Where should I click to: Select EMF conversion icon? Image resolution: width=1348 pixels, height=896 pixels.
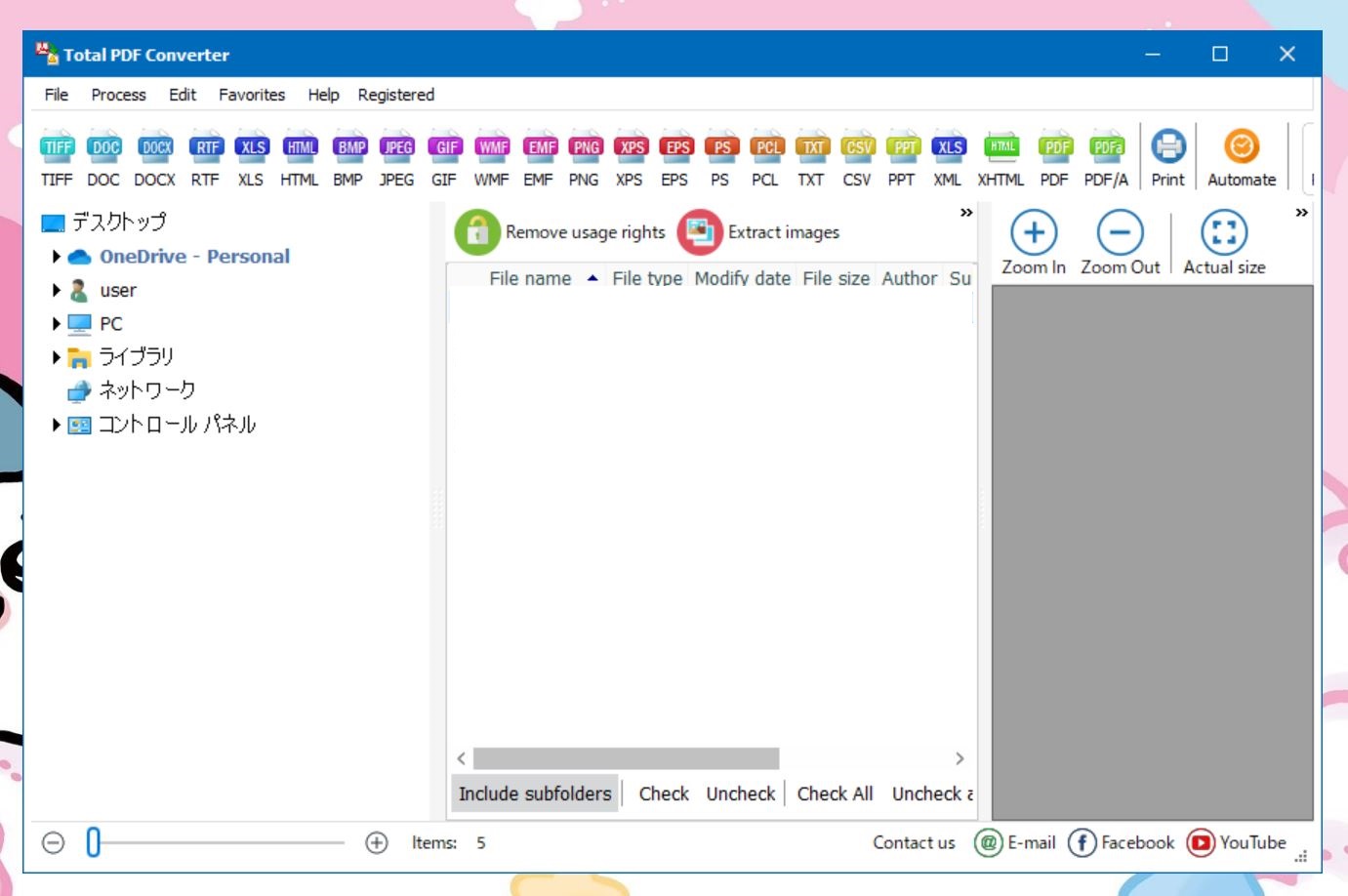point(539,158)
